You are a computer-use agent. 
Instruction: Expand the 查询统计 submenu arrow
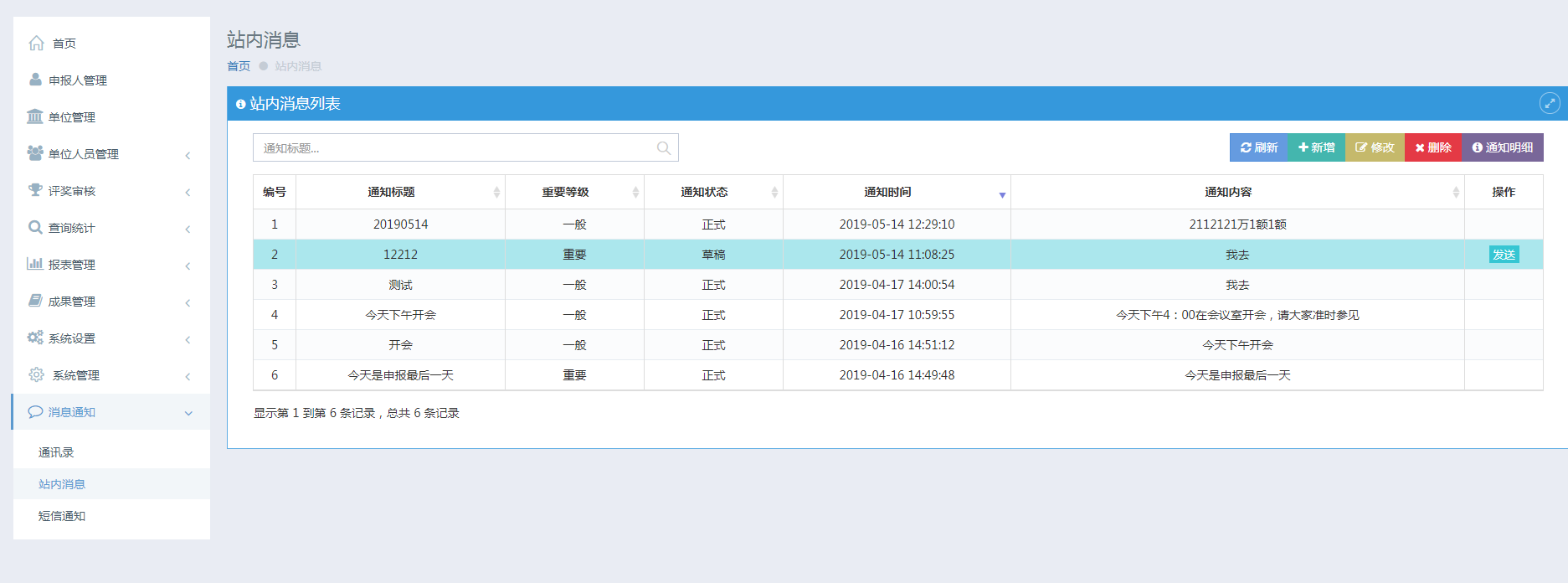188,229
